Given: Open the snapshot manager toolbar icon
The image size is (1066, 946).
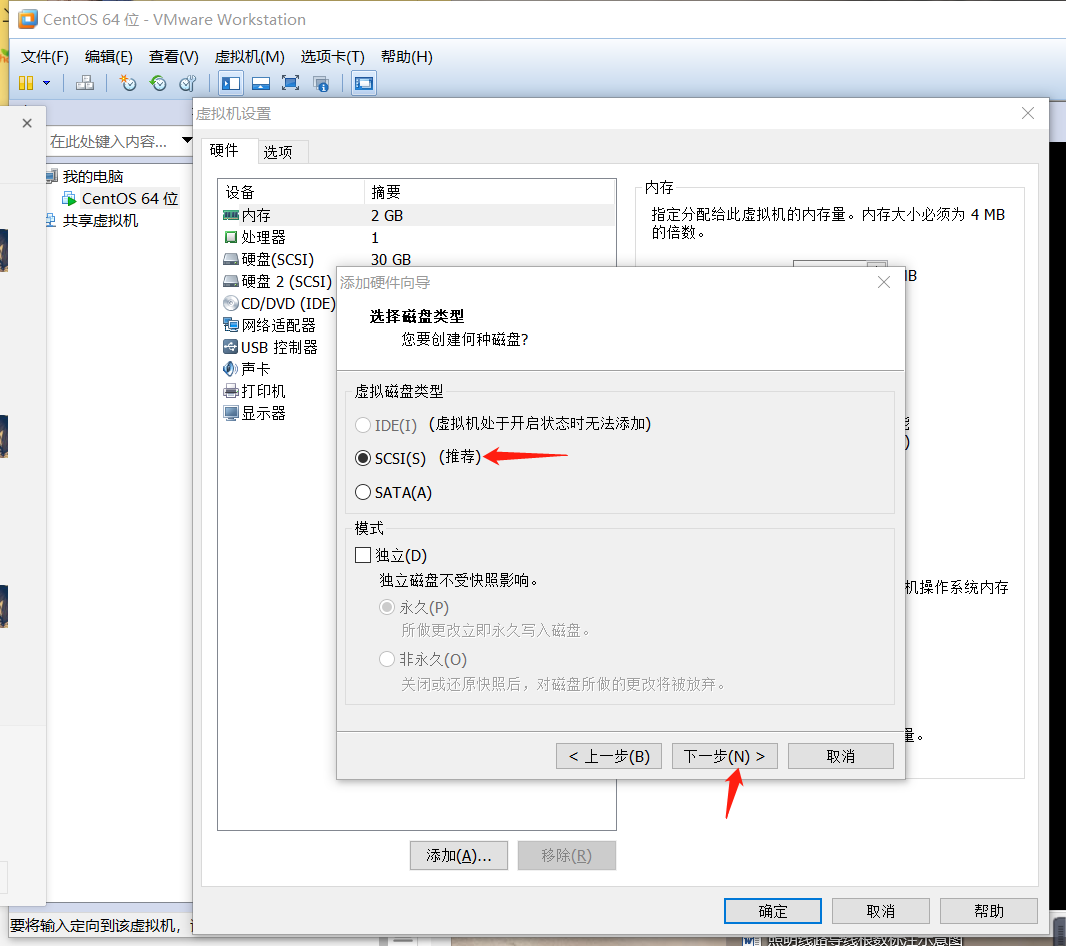Looking at the screenshot, I should (x=188, y=83).
